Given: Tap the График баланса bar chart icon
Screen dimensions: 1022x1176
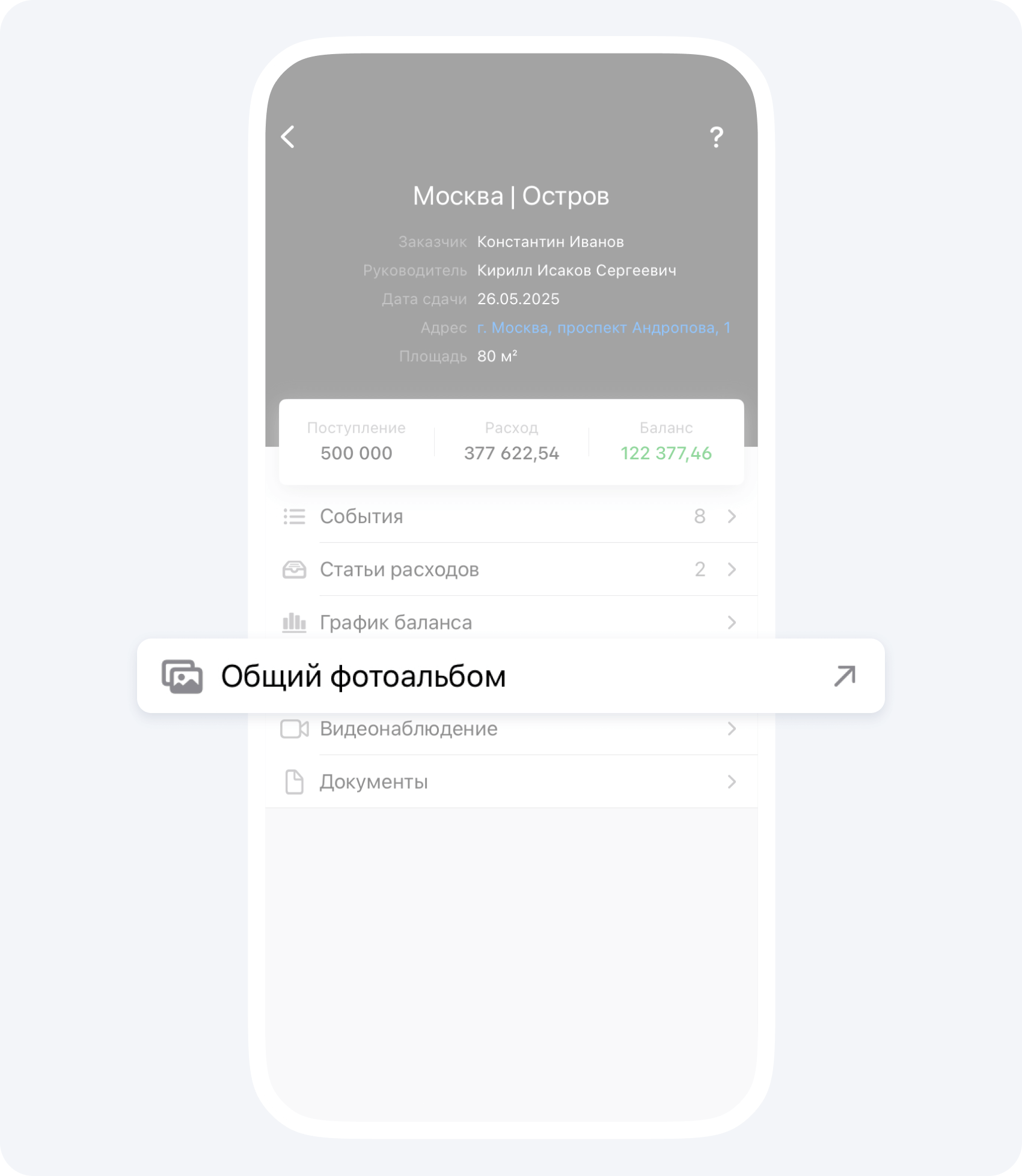Looking at the screenshot, I should 294,622.
